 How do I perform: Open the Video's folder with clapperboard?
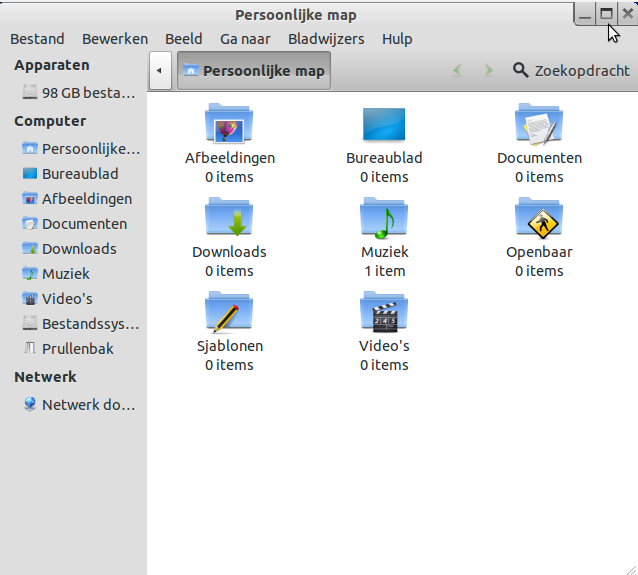coord(384,311)
